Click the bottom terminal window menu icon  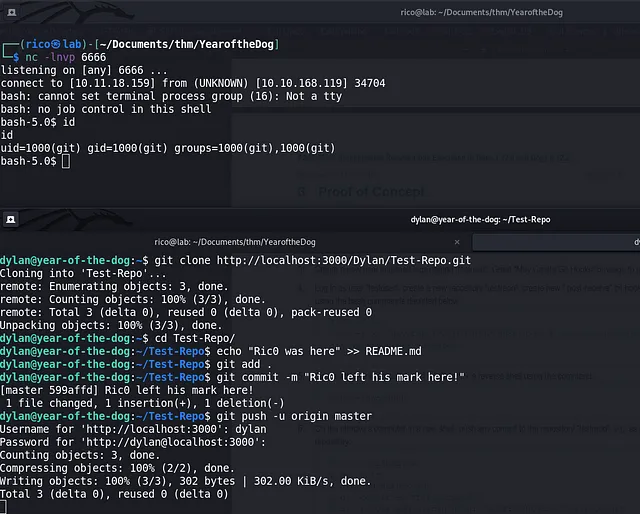pos(10,219)
